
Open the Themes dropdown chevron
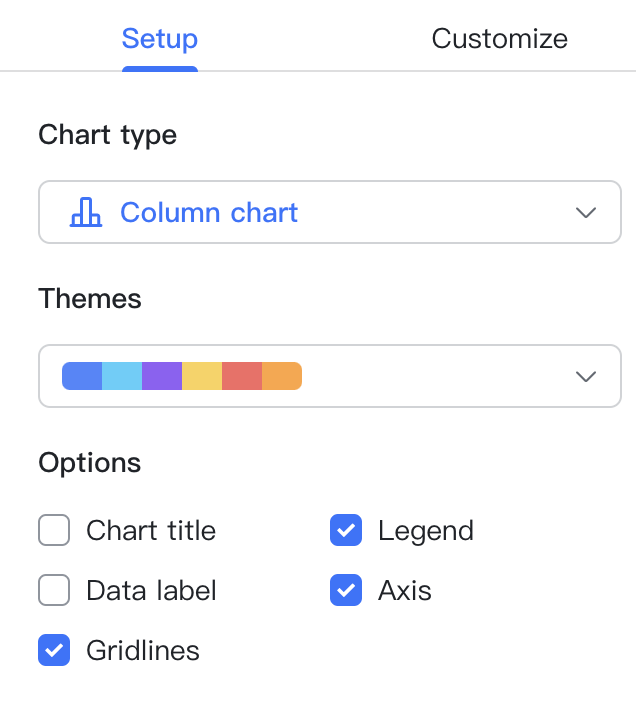coord(586,376)
